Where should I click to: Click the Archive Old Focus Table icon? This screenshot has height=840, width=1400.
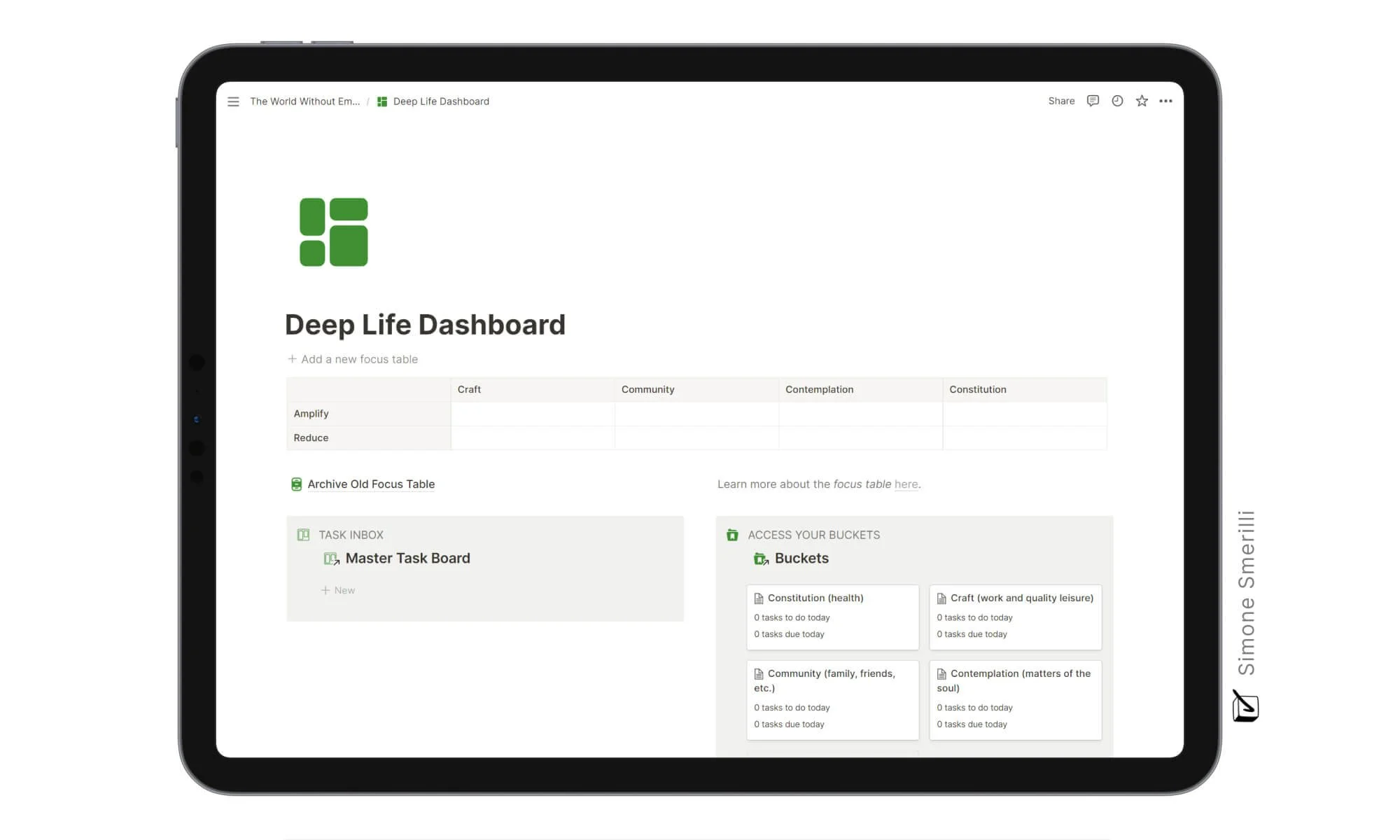click(x=296, y=484)
